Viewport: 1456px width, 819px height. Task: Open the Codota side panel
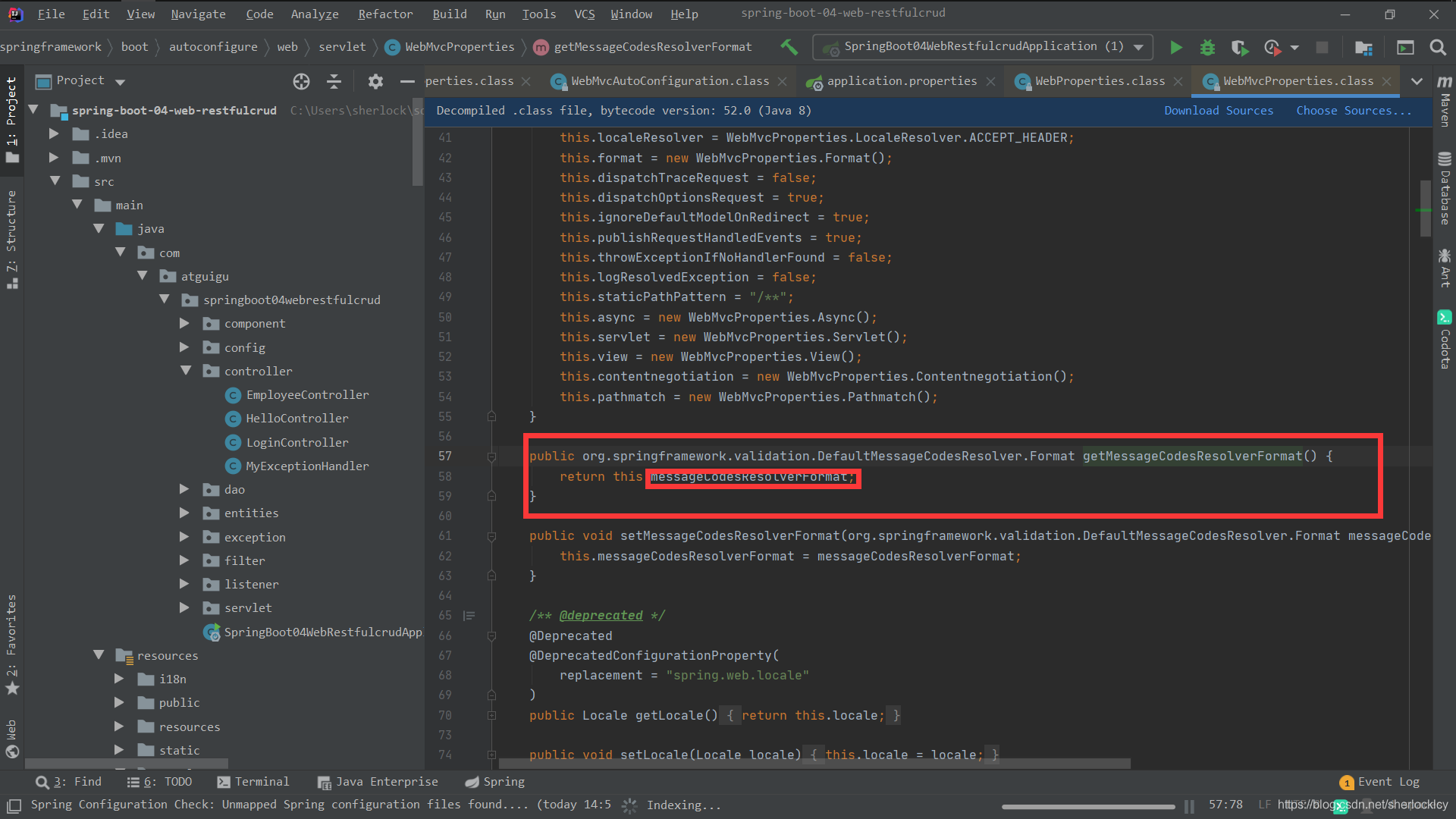[x=1445, y=339]
